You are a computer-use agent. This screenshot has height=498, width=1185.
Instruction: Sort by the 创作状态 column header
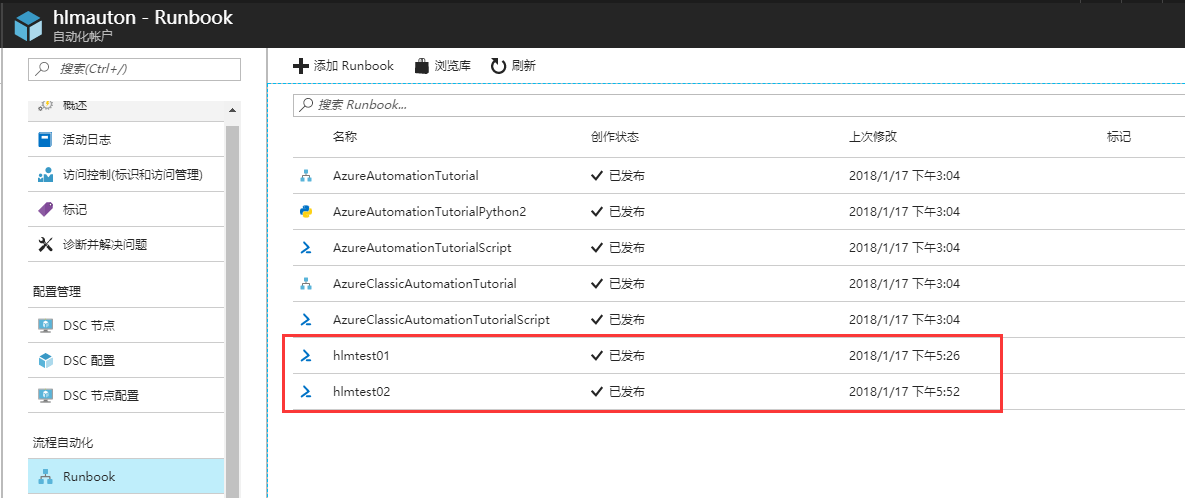[x=614, y=137]
